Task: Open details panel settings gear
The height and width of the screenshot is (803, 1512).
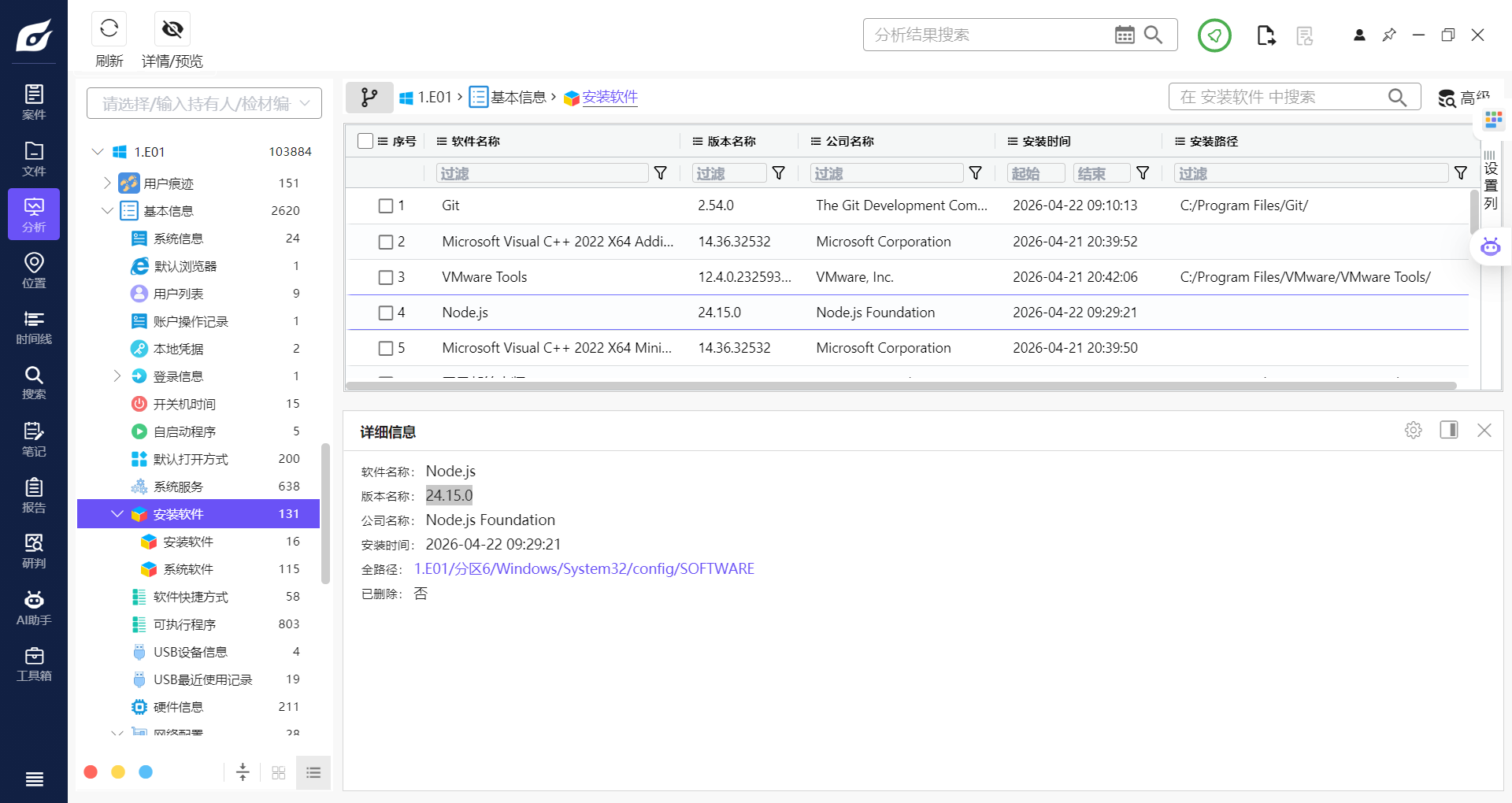Action: (x=1414, y=430)
